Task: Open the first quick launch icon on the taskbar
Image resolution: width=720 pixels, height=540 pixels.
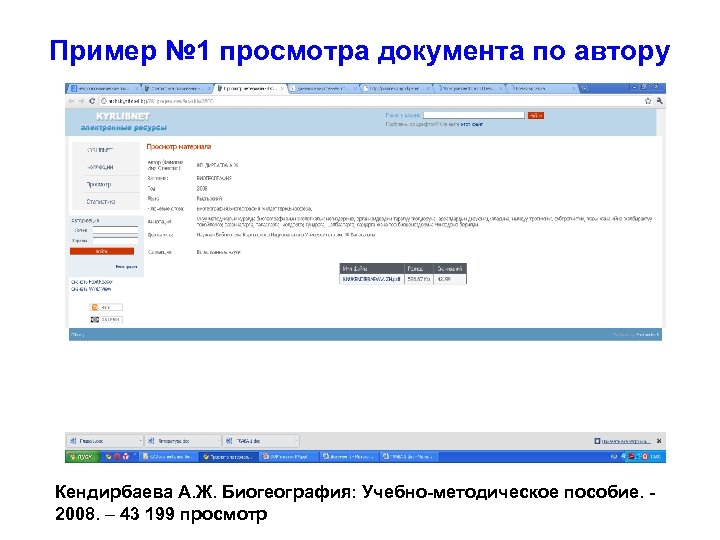Action: 109,456
